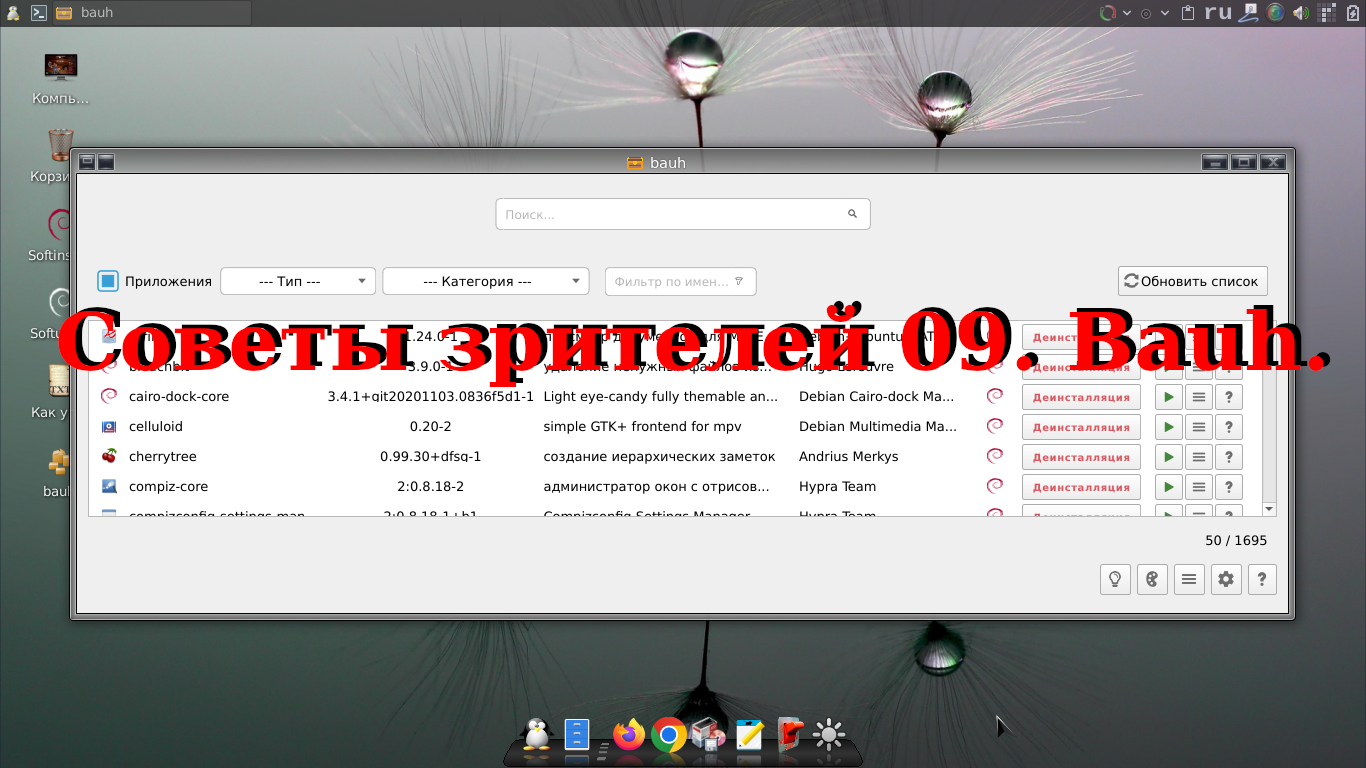This screenshot has height=768, width=1366.
Task: Select the cherrytree package name
Action: click(163, 456)
